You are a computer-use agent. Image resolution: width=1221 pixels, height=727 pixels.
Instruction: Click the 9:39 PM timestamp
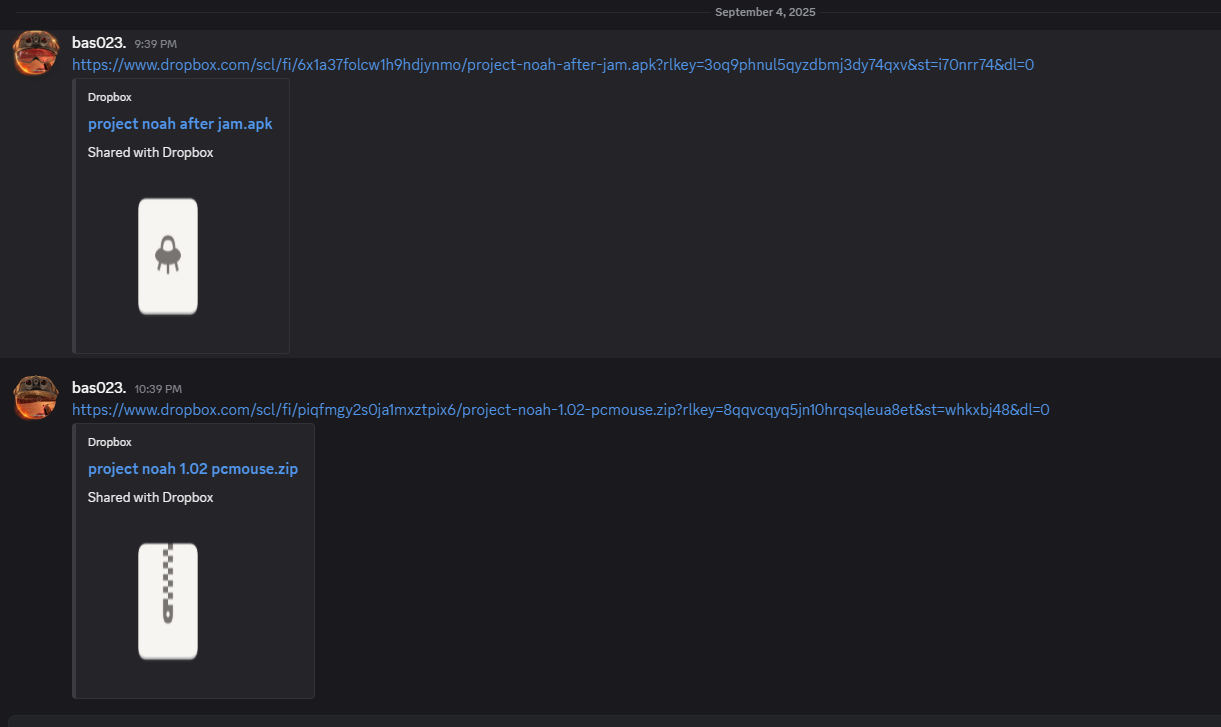pyautogui.click(x=156, y=44)
